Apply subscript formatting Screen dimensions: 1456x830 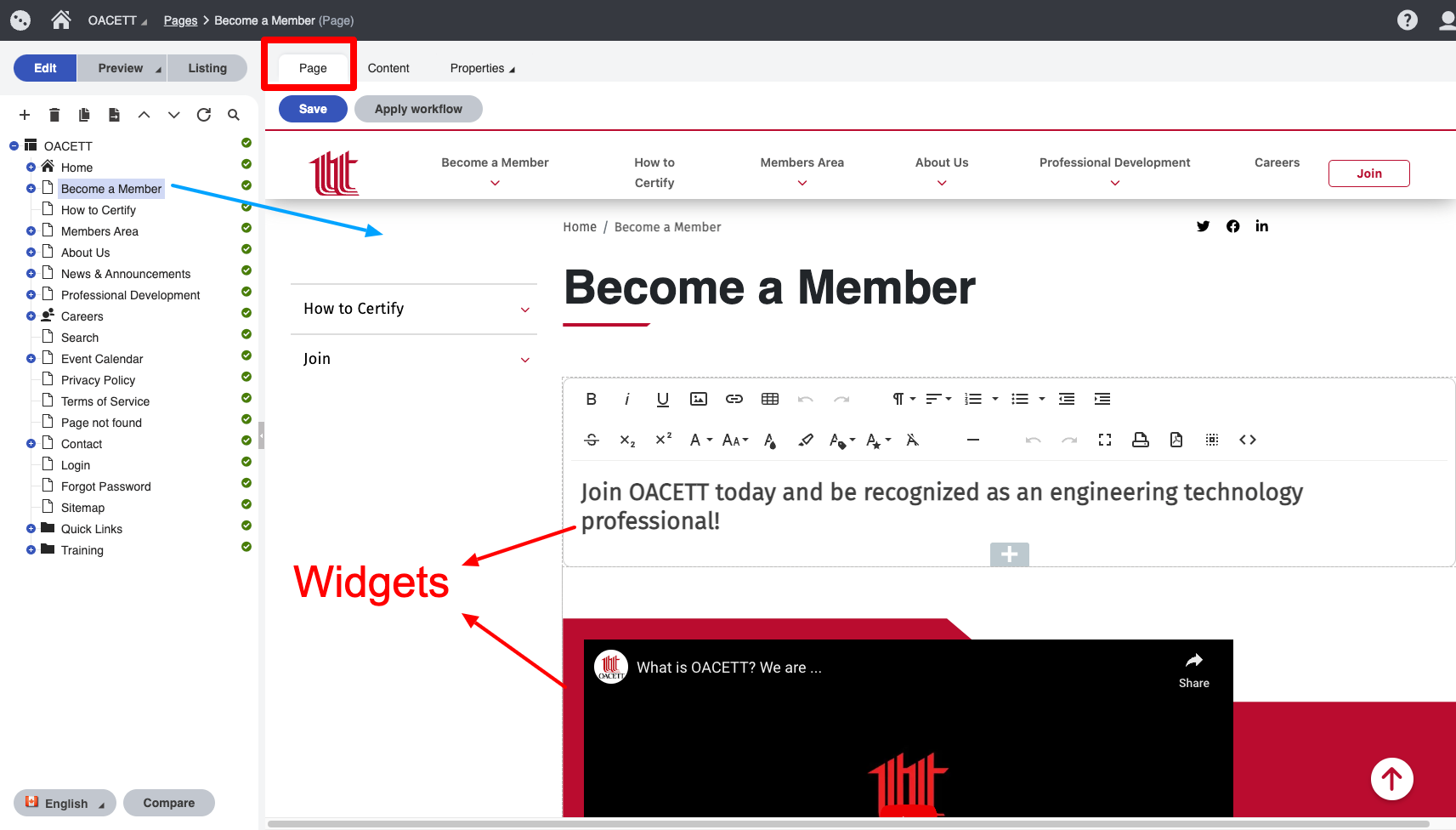[x=627, y=440]
